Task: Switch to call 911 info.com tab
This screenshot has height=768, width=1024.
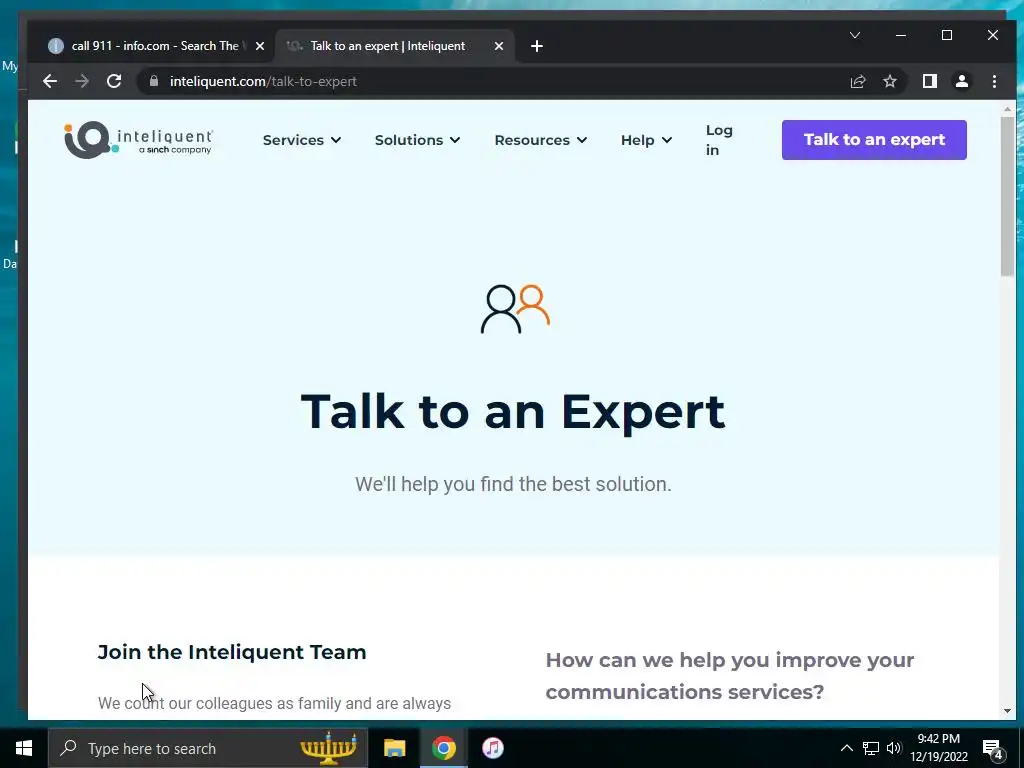Action: (x=155, y=46)
